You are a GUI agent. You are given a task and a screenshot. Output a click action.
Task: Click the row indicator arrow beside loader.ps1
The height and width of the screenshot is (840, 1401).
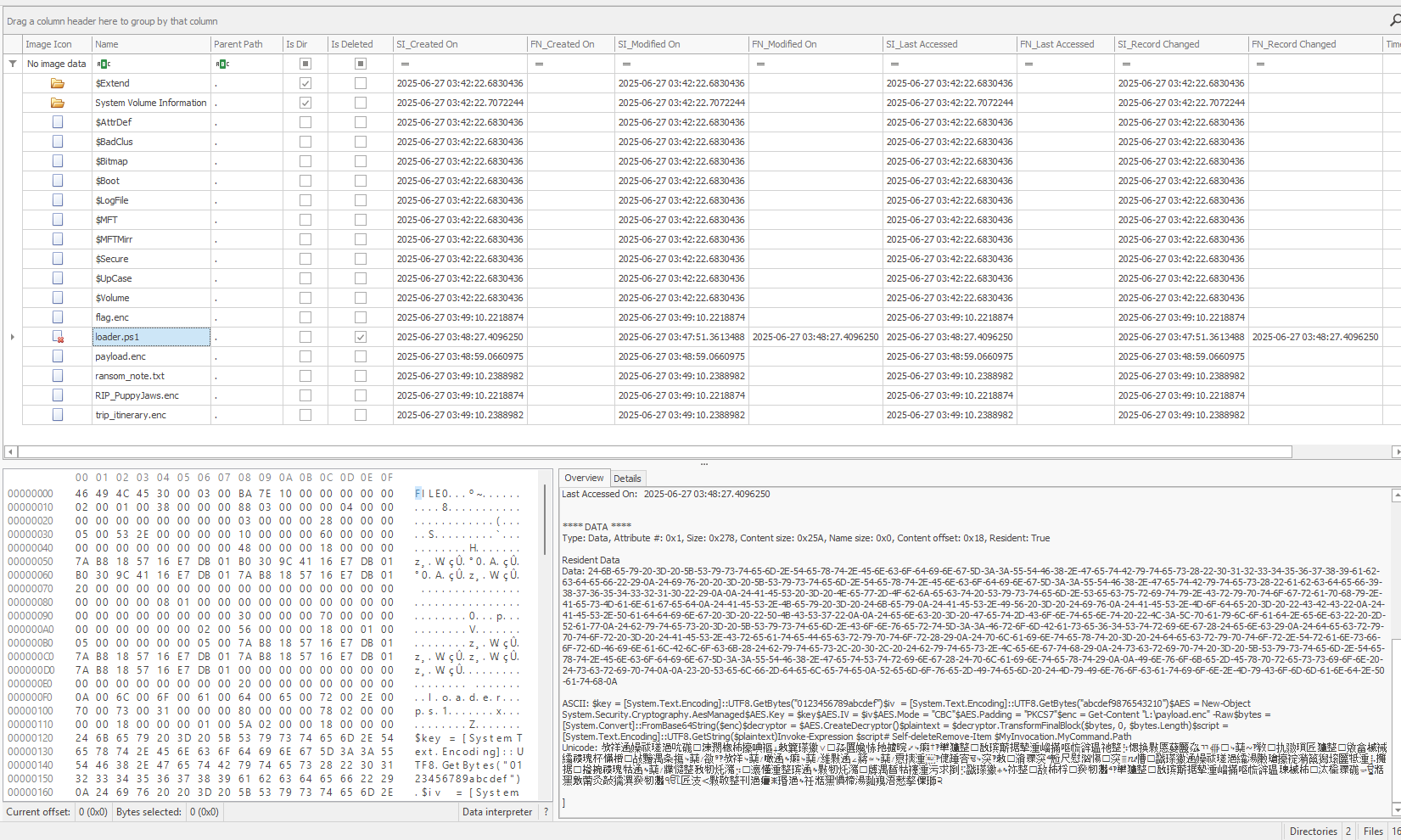[x=12, y=337]
